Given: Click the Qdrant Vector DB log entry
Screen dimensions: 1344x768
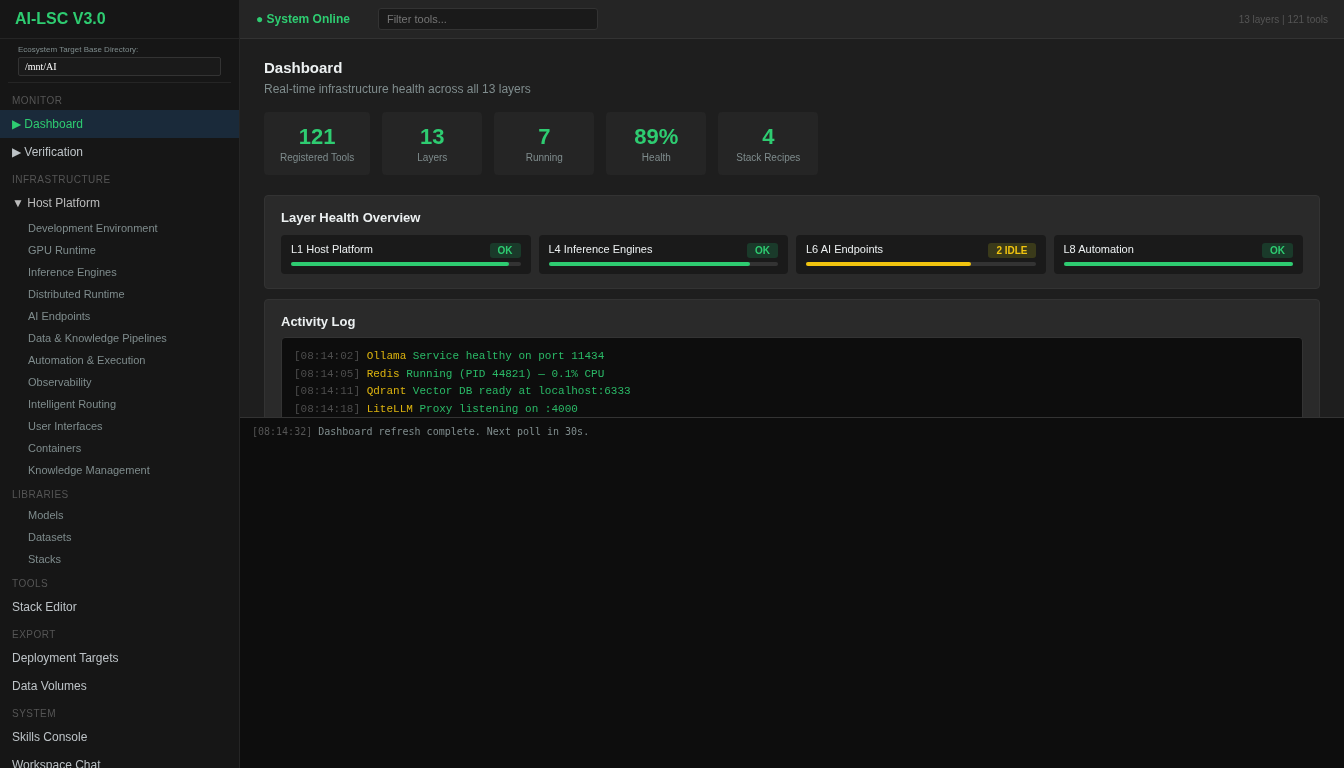Looking at the screenshot, I should point(462,391).
